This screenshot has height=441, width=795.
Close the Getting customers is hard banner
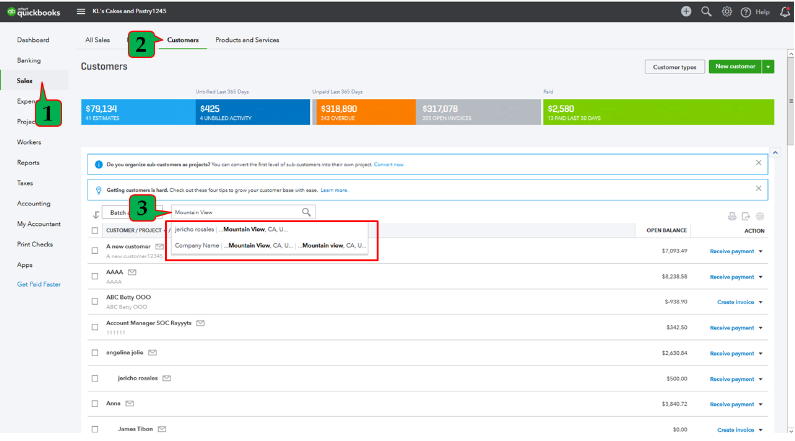(x=758, y=189)
